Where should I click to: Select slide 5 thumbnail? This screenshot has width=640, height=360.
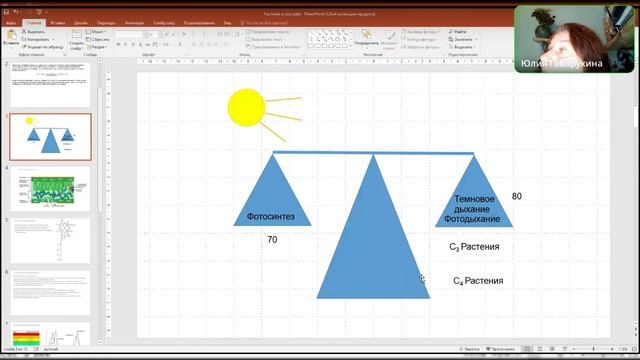50,241
